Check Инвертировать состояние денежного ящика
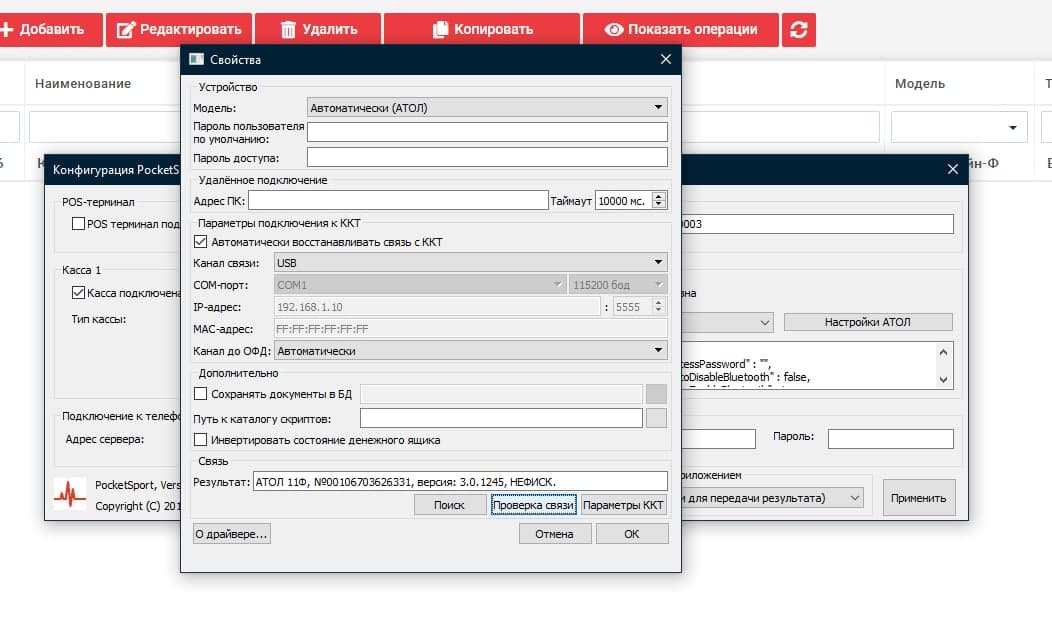1052x622 pixels. tap(200, 440)
